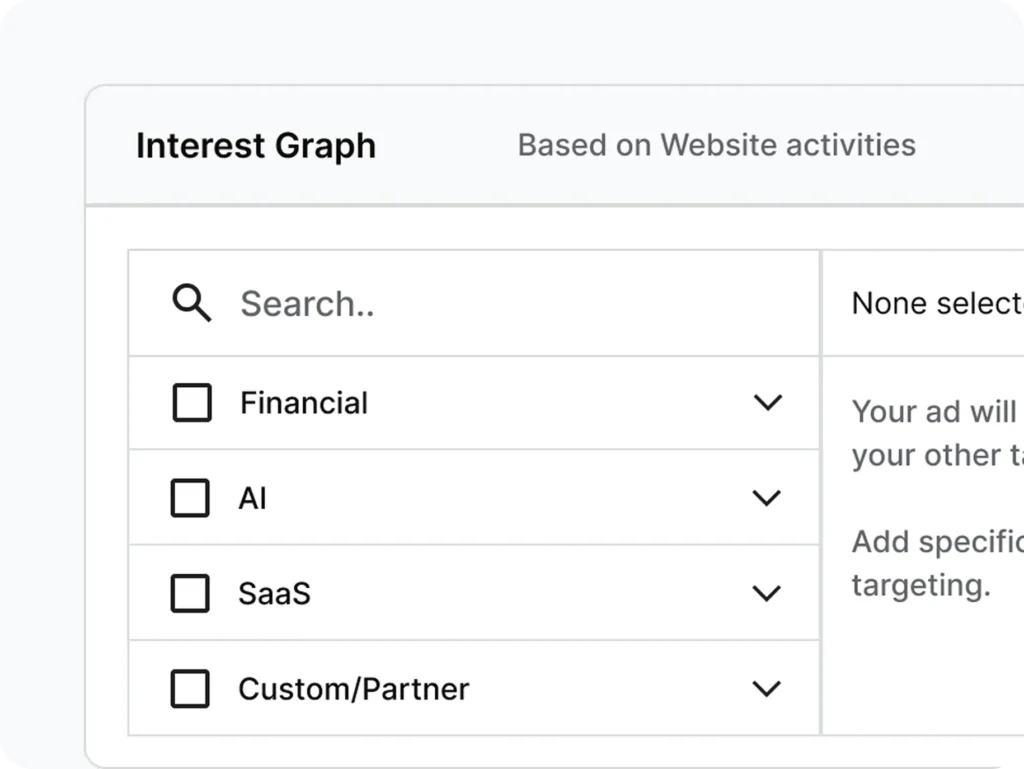Check the Financial checkbox
Viewport: 1024px width, 769px height.
(x=192, y=403)
